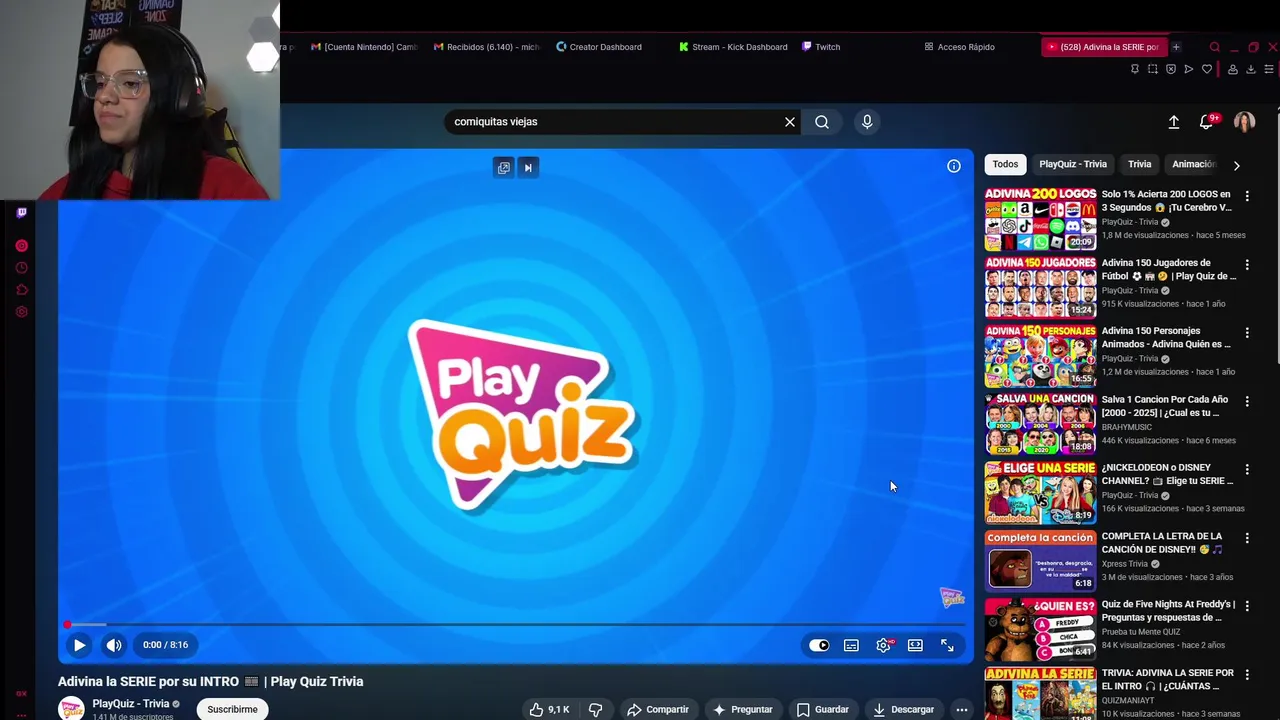Play the YouTube video
The width and height of the screenshot is (1280, 720).
(x=79, y=645)
